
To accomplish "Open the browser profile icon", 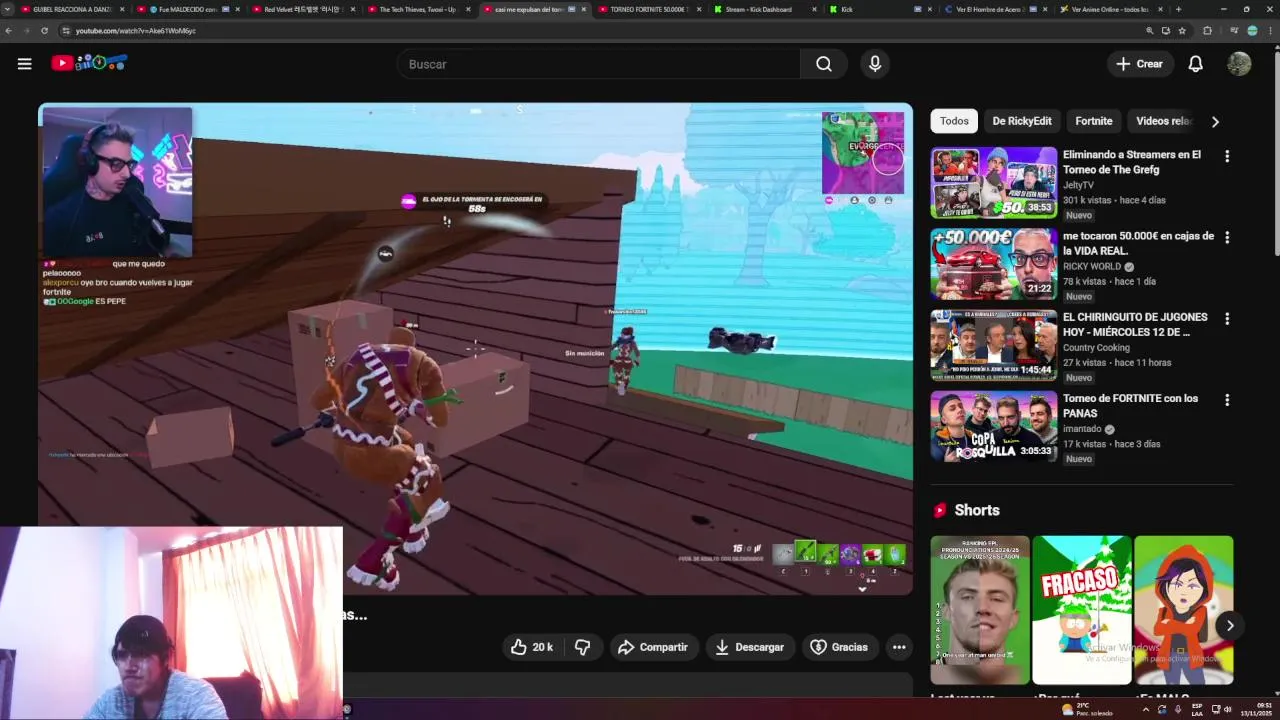I will coord(1252,31).
